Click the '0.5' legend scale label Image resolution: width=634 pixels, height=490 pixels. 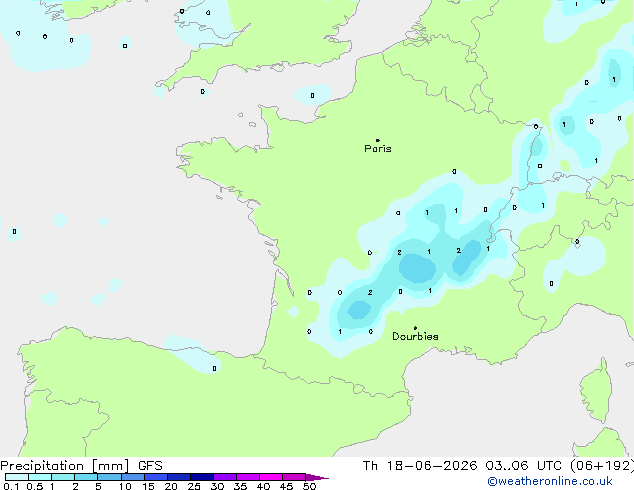tap(35, 486)
